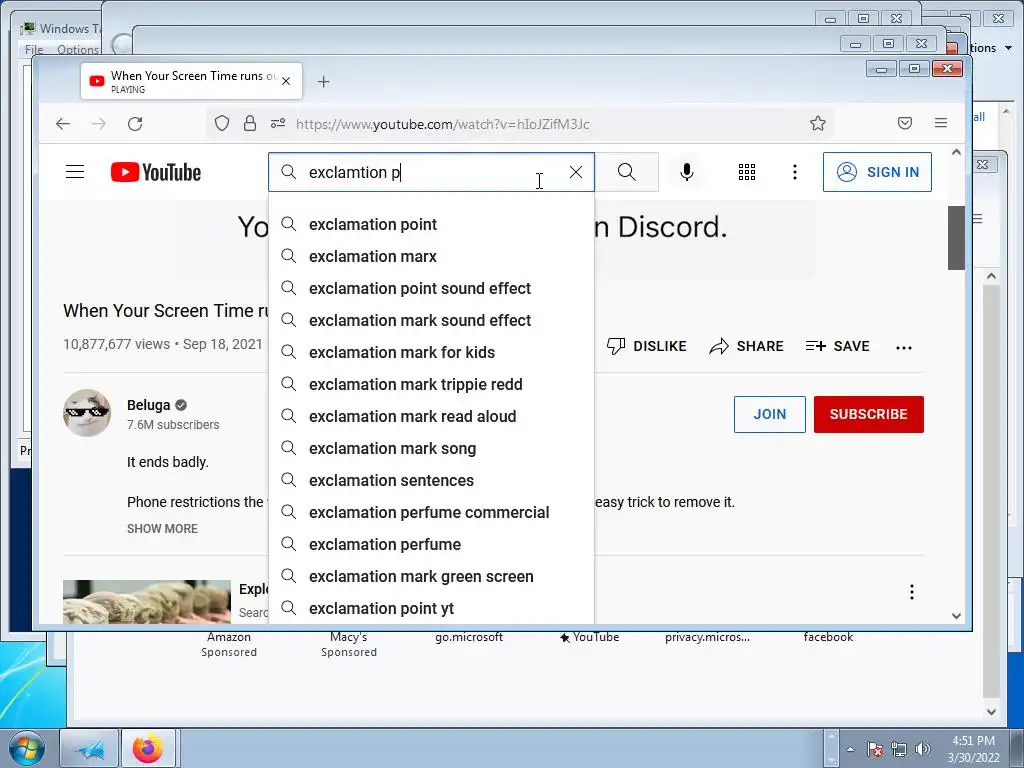Screen dimensions: 1024x768
Task: Click Action Center flag icon
Action: [875, 749]
